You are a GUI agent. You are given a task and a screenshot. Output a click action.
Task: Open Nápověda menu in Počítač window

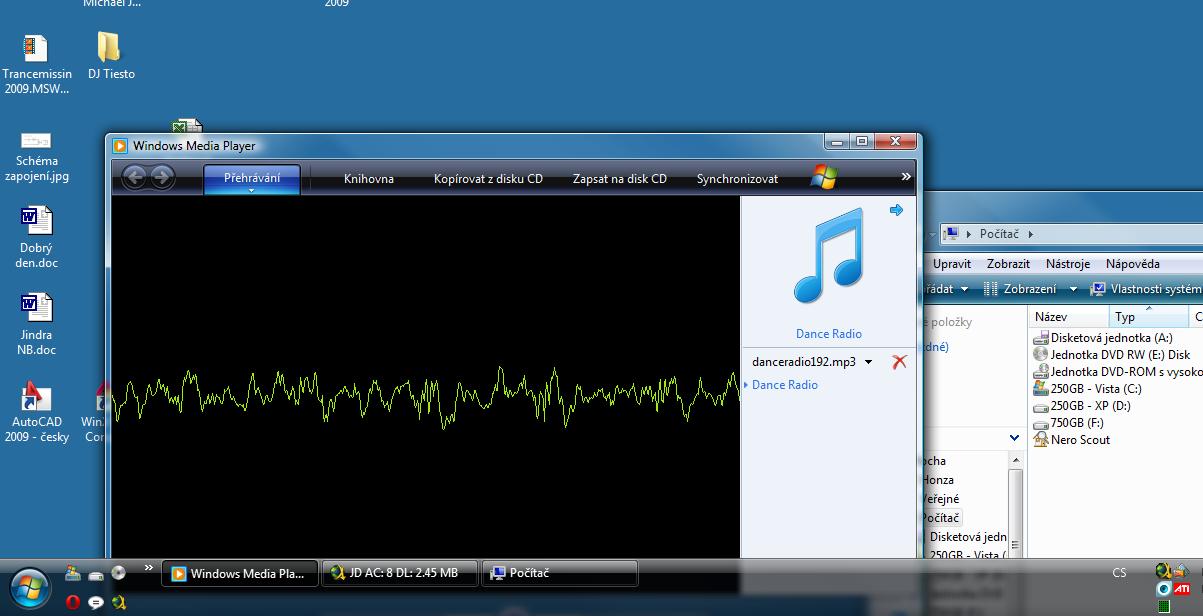1133,264
